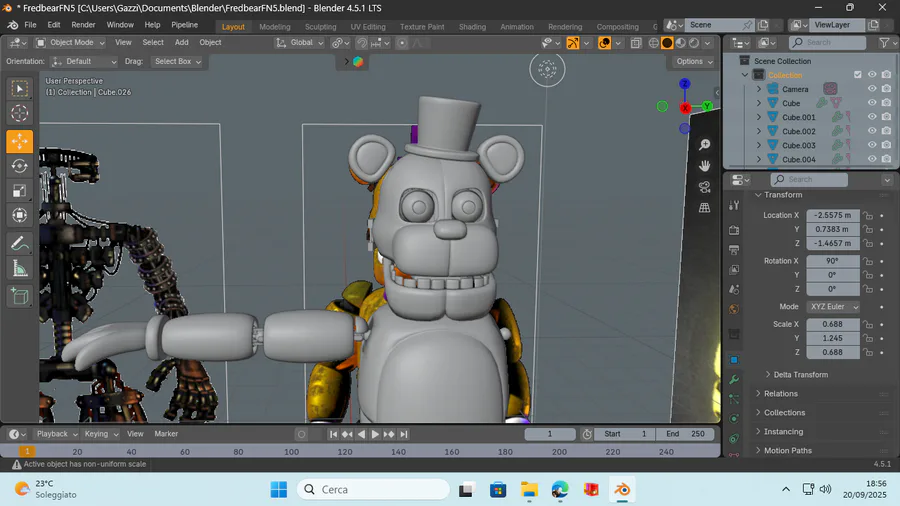Open the Options popover in viewport
This screenshot has height=506, width=900.
point(693,61)
